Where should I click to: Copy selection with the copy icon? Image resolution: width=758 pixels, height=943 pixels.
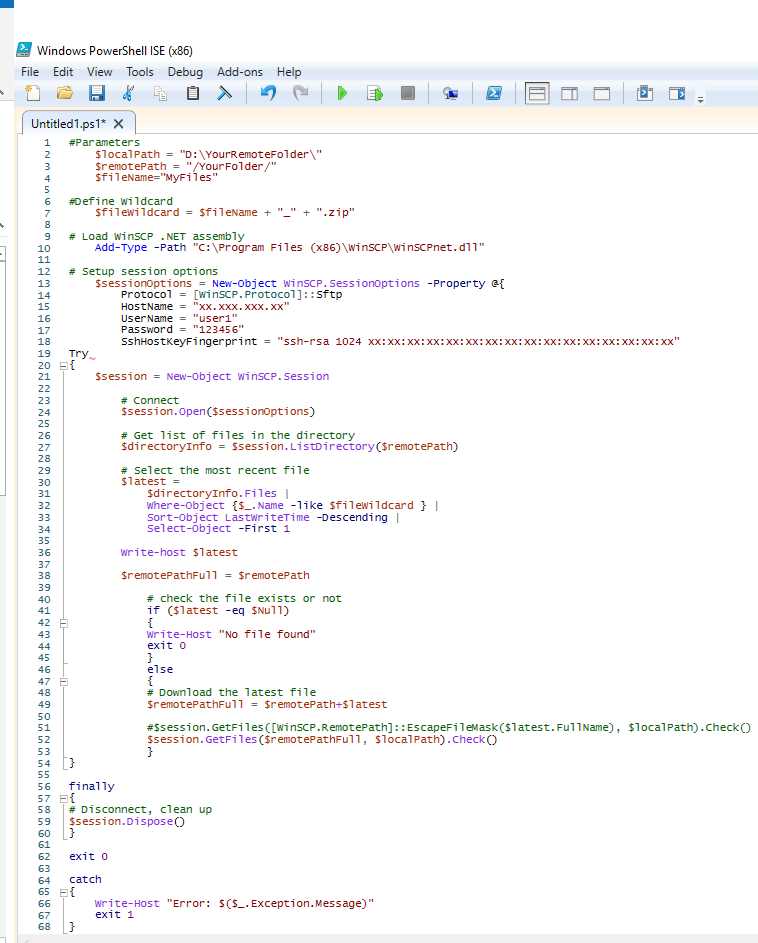point(160,93)
